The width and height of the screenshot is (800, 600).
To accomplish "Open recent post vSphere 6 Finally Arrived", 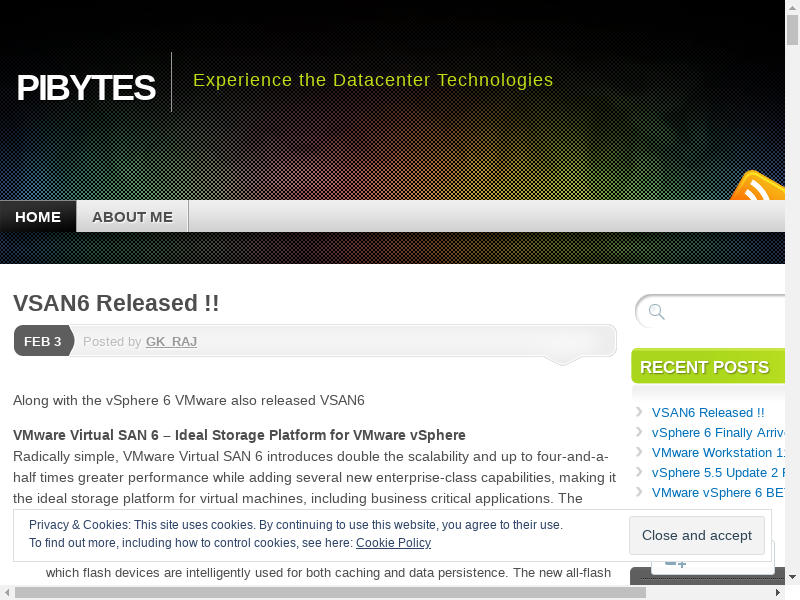I will click(x=718, y=433).
